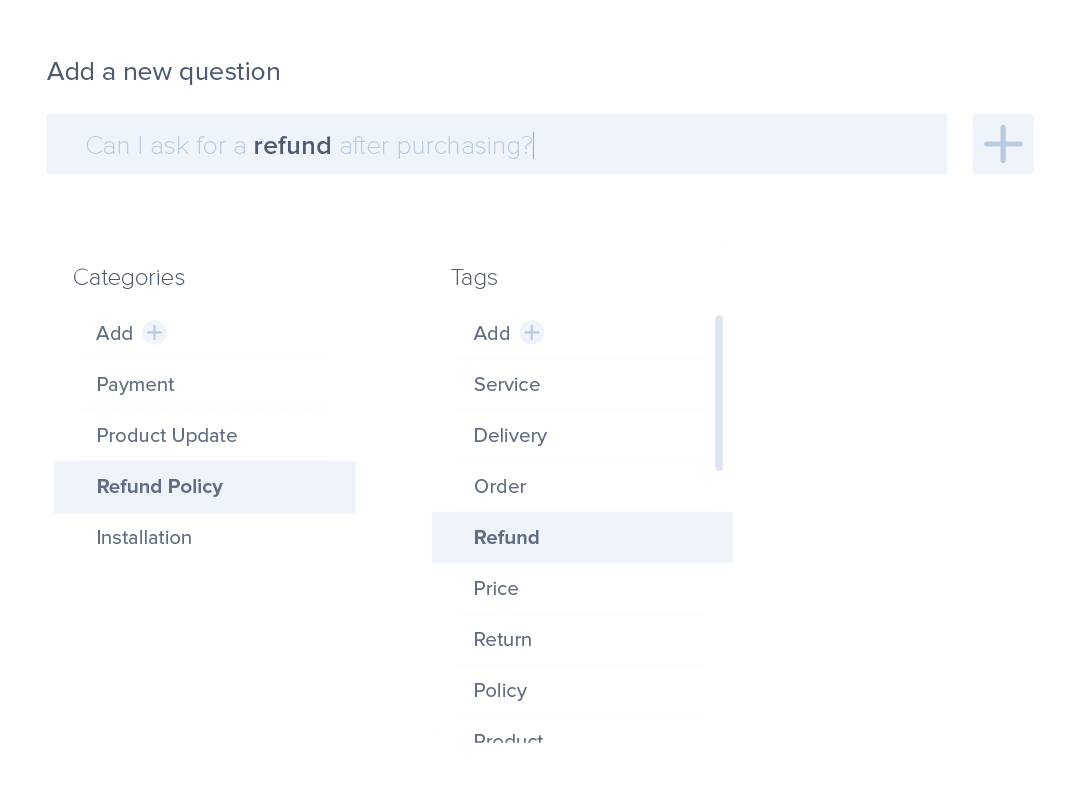
Task: Click the Add icon under Tags
Action: point(532,333)
